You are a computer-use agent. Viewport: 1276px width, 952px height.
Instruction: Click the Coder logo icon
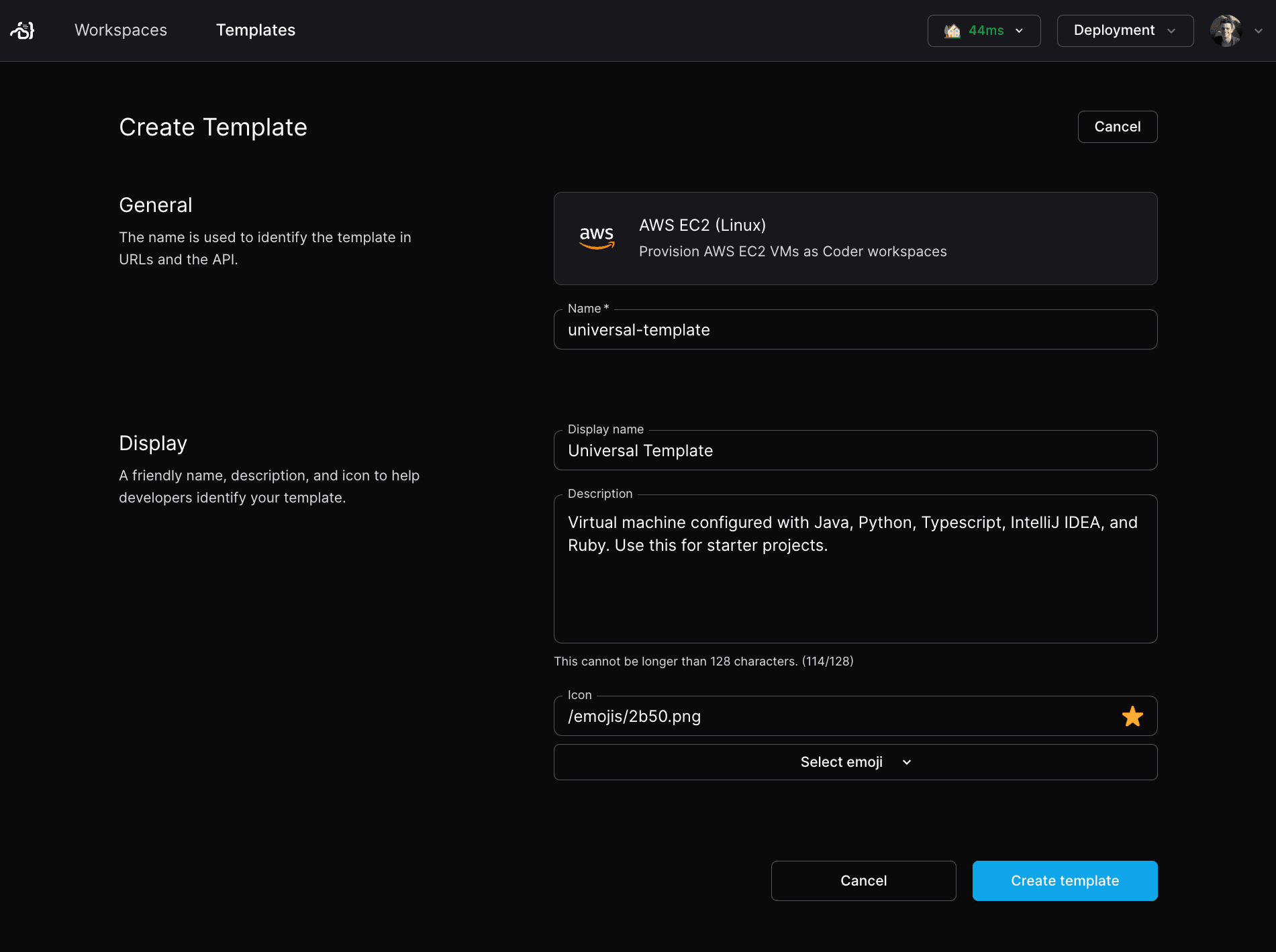click(x=22, y=30)
